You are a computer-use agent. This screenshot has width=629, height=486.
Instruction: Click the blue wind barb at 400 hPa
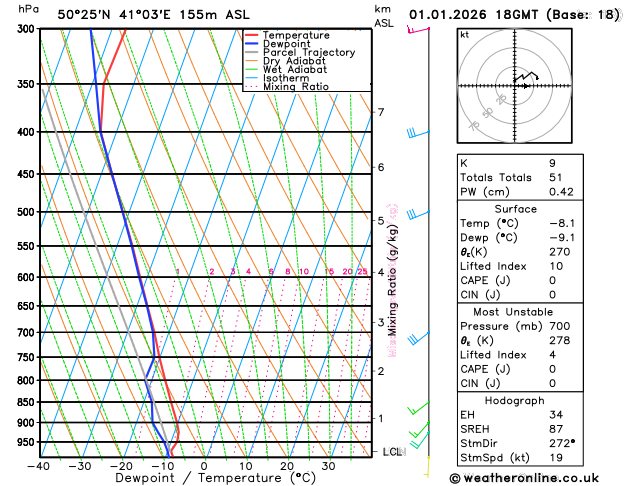click(418, 133)
